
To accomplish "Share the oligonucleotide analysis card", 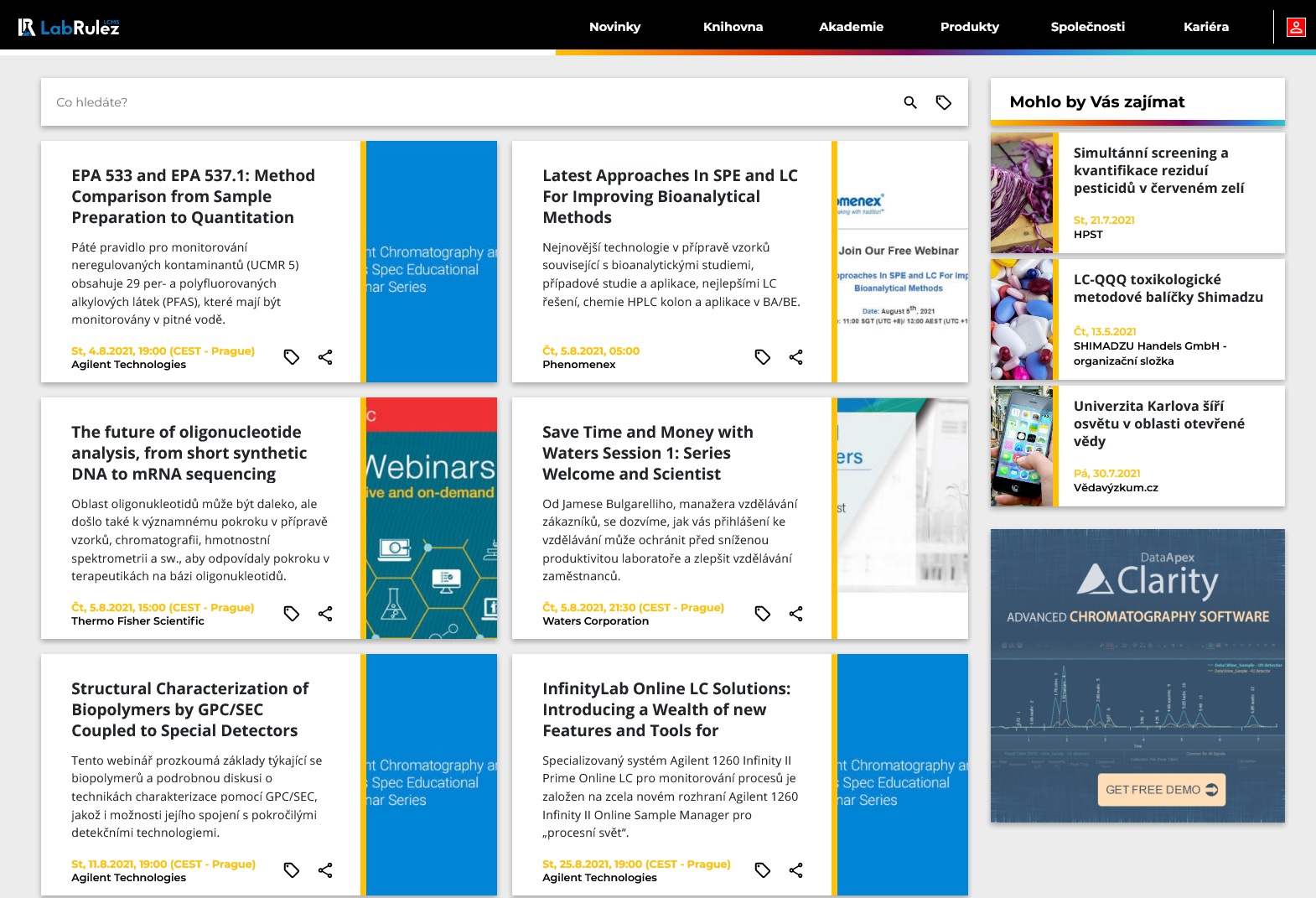I will (325, 614).
